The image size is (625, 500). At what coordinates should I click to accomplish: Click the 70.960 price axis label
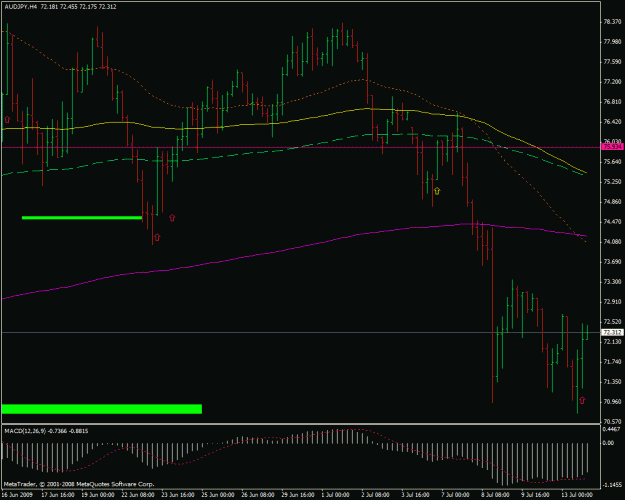pyautogui.click(x=613, y=402)
